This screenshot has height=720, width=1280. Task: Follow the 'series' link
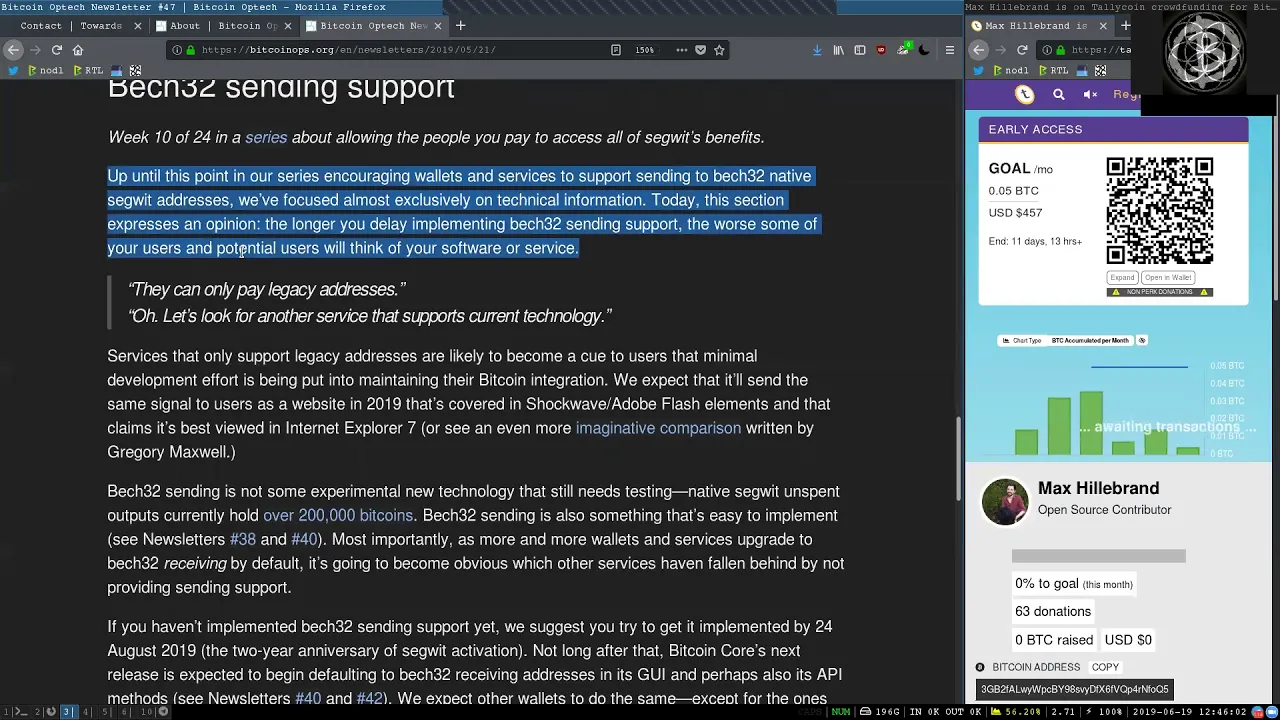266,137
